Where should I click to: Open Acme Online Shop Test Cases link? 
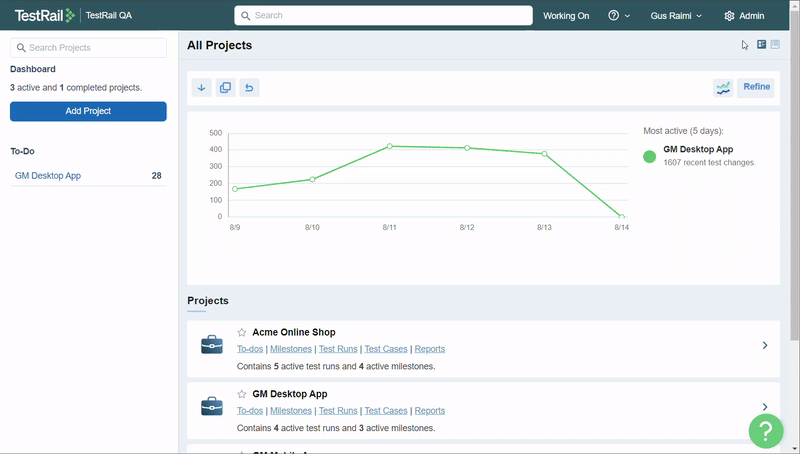(386, 349)
